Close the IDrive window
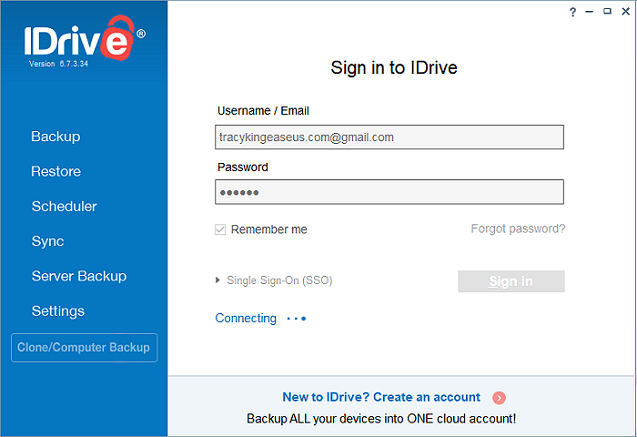 coord(626,11)
